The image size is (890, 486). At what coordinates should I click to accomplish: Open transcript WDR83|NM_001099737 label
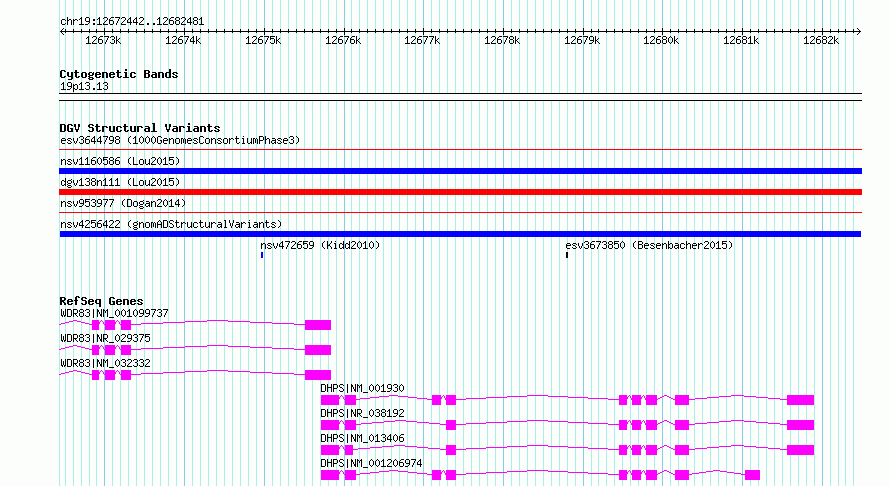tap(114, 313)
